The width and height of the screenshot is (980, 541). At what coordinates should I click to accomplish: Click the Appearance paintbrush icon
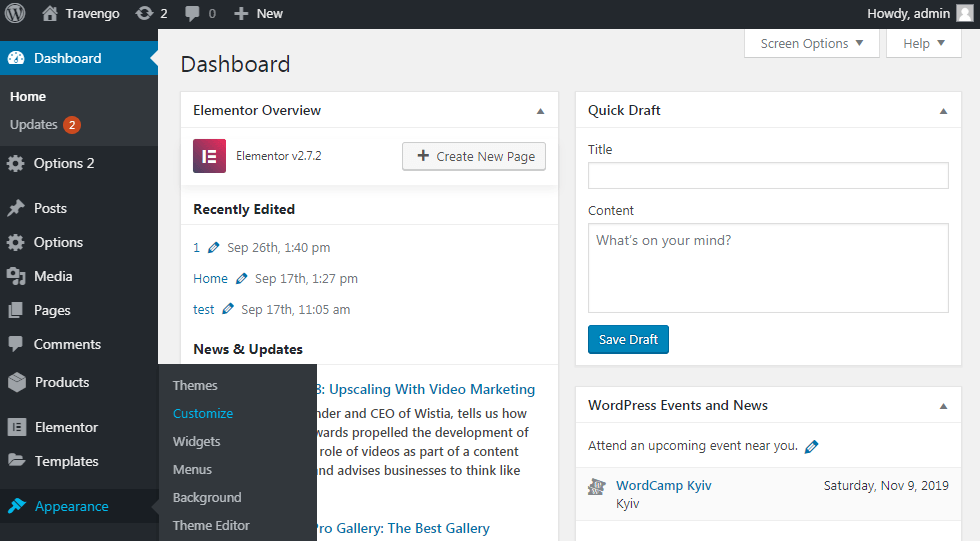point(17,506)
